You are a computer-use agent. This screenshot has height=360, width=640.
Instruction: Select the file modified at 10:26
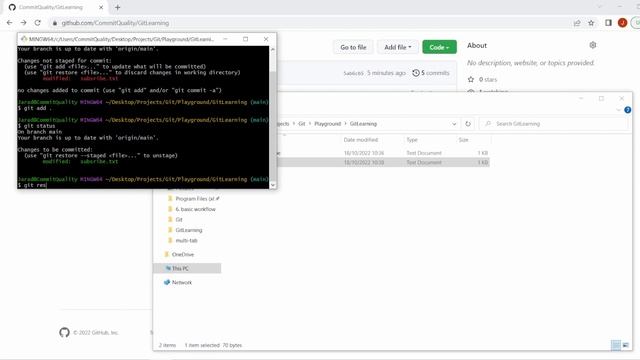[x=383, y=153]
